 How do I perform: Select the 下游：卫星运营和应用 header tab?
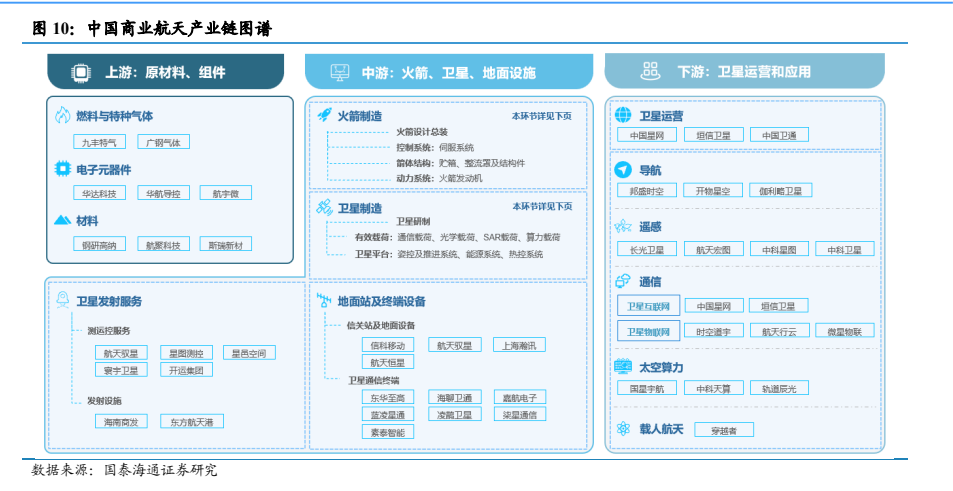tap(745, 71)
